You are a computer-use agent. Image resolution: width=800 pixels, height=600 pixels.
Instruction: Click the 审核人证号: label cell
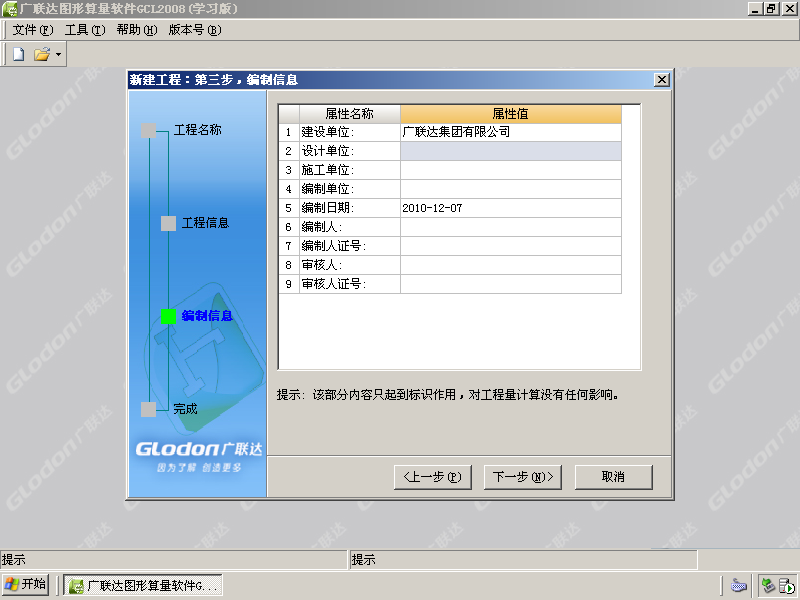(349, 284)
